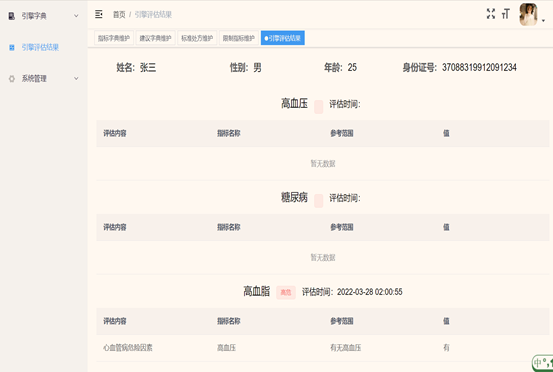Click 评估内容 header in 糖尿病 table
Image resolution: width=553 pixels, height=372 pixels.
115,227
